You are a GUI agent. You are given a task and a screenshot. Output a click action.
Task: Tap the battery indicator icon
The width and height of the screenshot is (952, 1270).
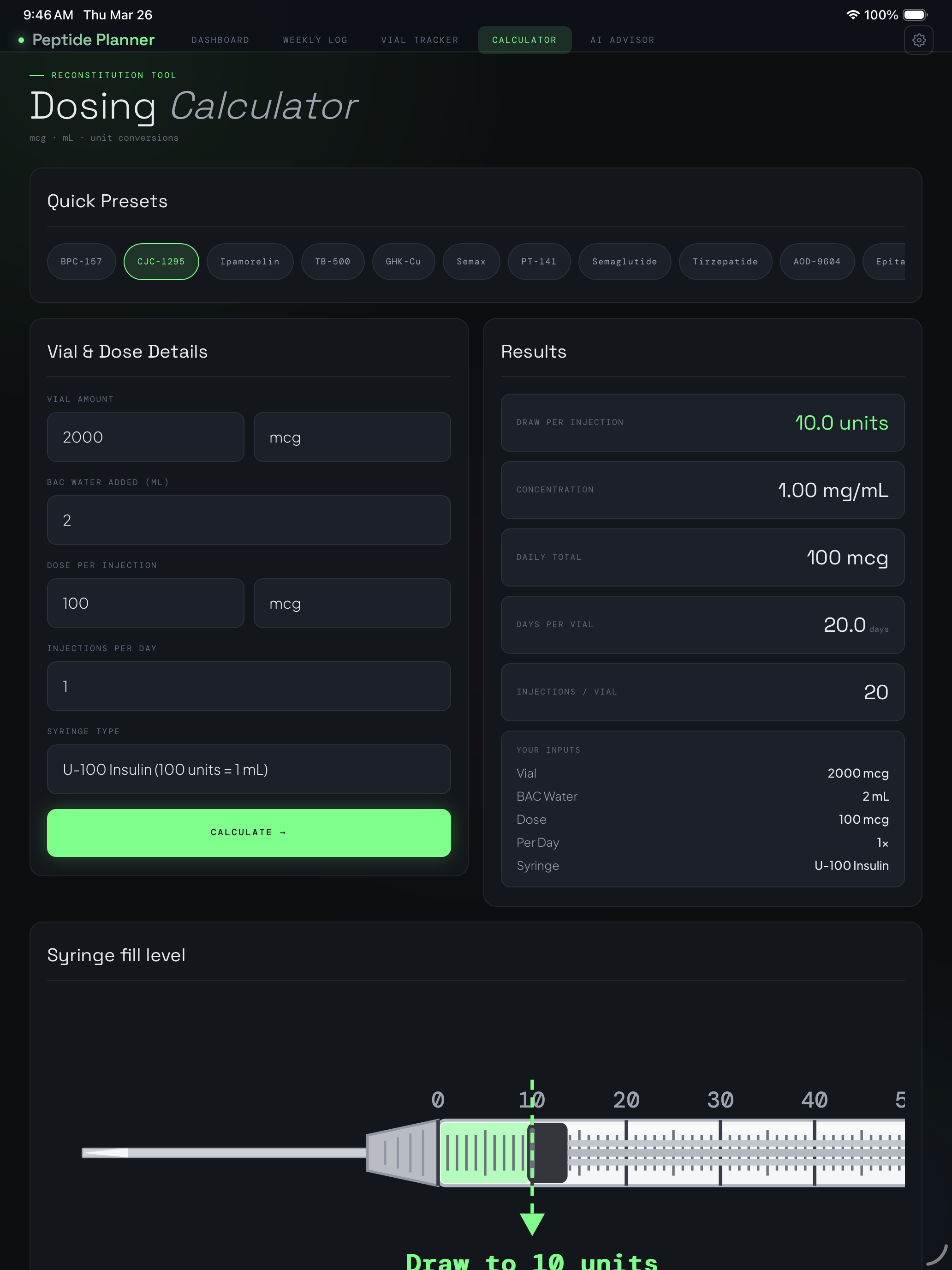pos(915,15)
